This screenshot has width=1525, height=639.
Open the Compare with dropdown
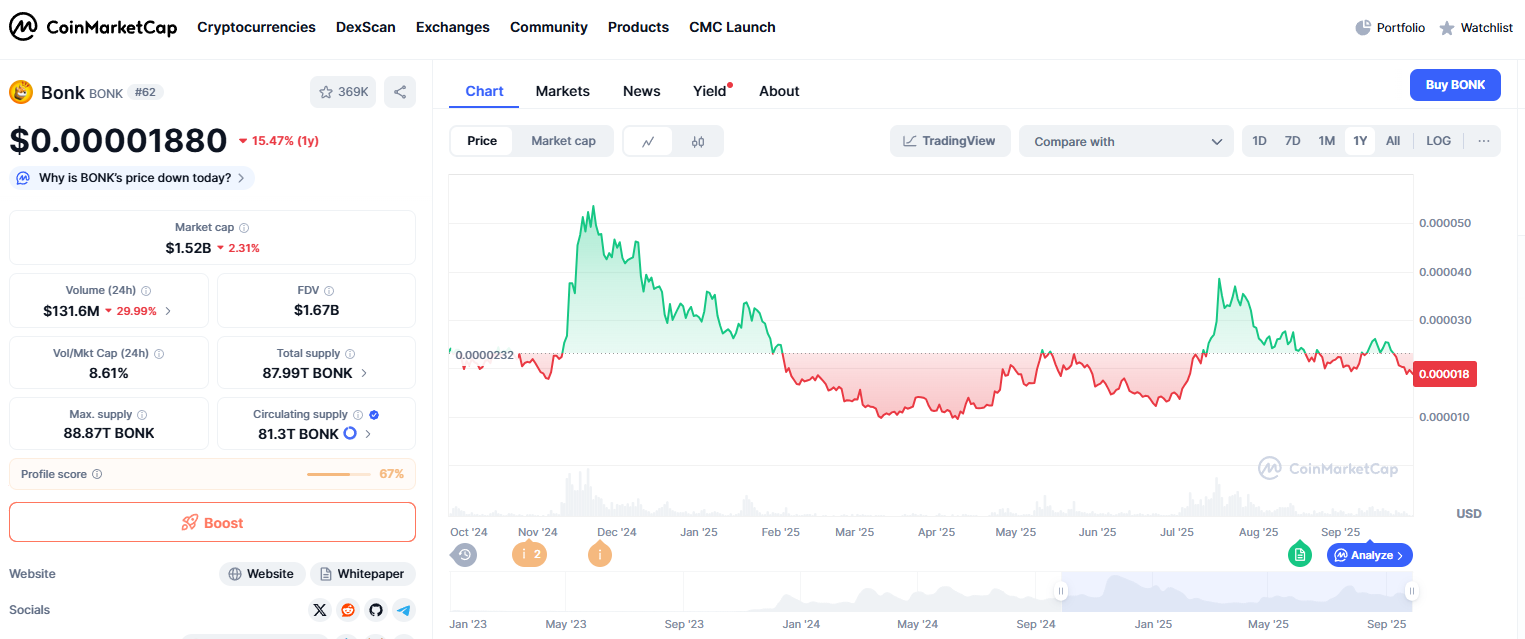click(x=1128, y=142)
